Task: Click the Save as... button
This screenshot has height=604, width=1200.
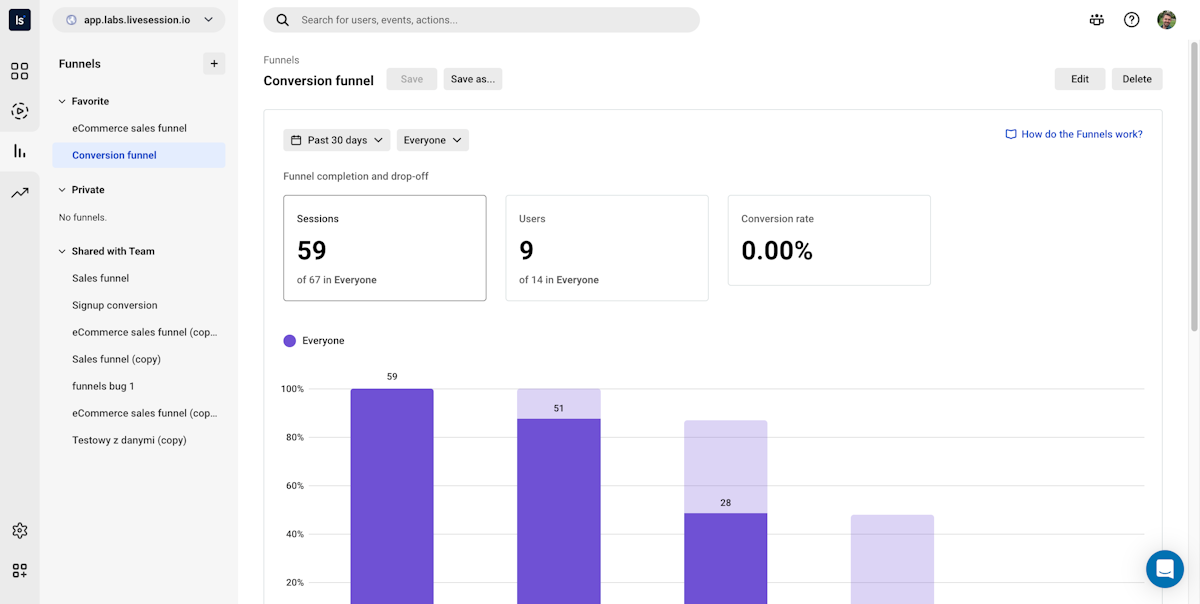Action: coord(472,79)
